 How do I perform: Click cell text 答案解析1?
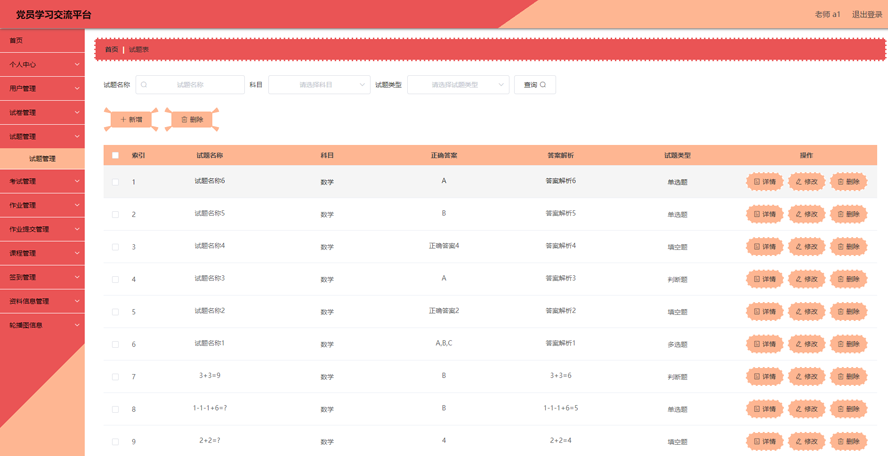tap(561, 343)
